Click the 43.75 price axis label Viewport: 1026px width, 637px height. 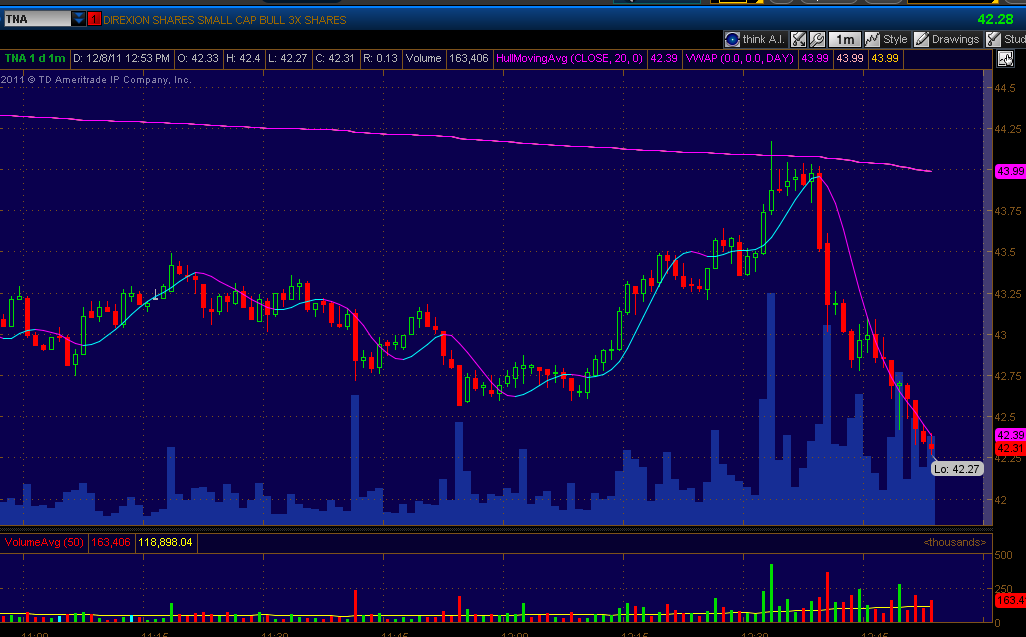(x=1007, y=211)
